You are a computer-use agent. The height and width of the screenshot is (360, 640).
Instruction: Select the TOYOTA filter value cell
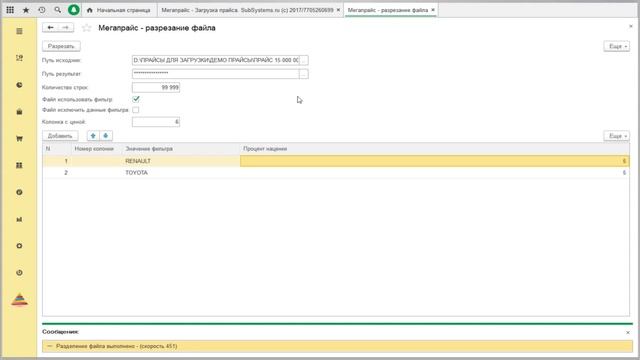pos(181,173)
